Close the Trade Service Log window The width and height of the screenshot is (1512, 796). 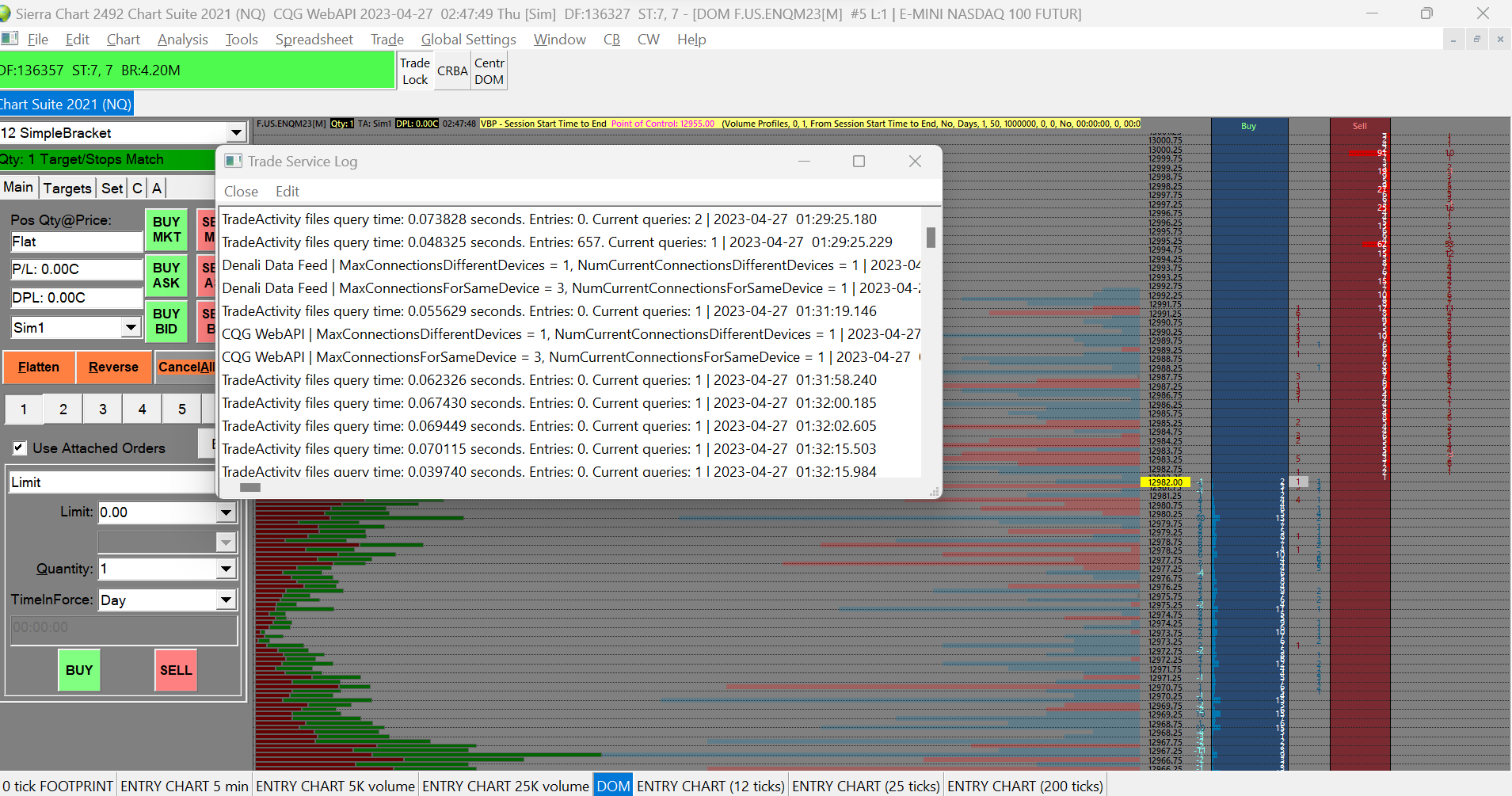click(x=915, y=161)
